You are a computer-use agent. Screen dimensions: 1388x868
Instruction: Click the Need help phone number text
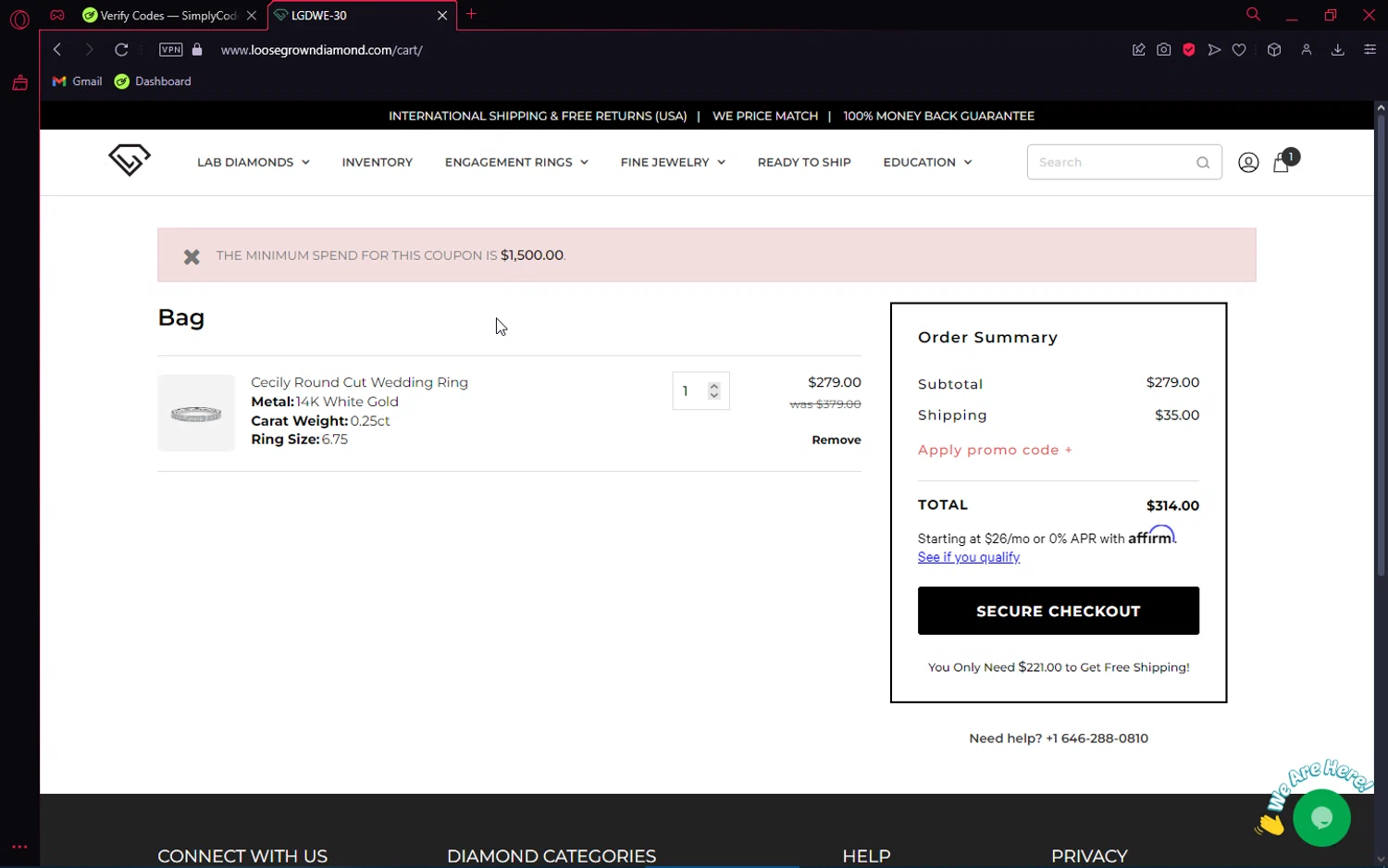click(x=1059, y=738)
